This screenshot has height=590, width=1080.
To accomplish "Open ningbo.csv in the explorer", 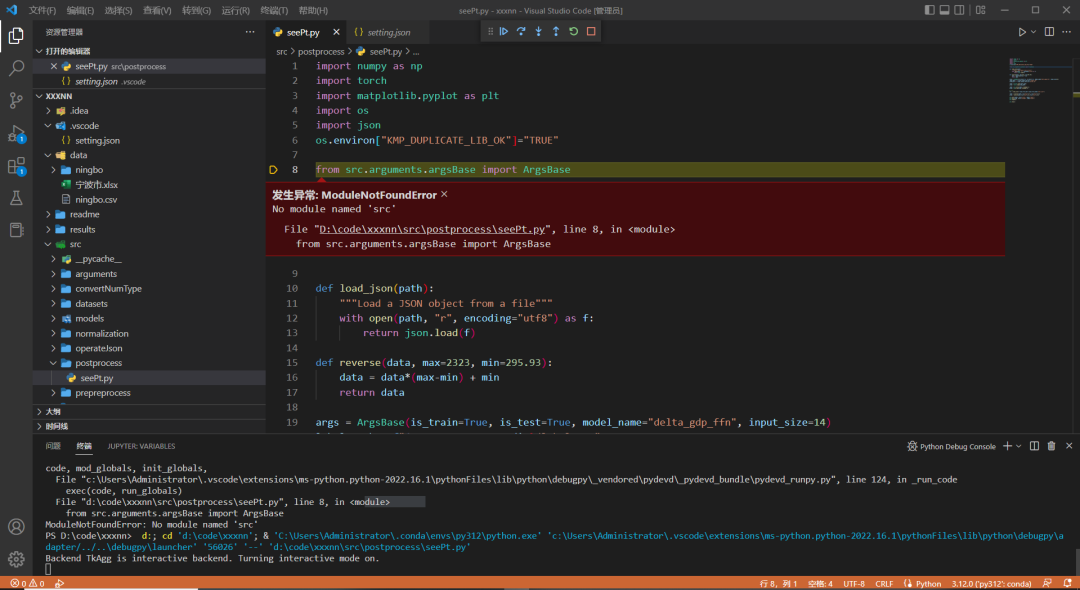I will click(149, 200).
